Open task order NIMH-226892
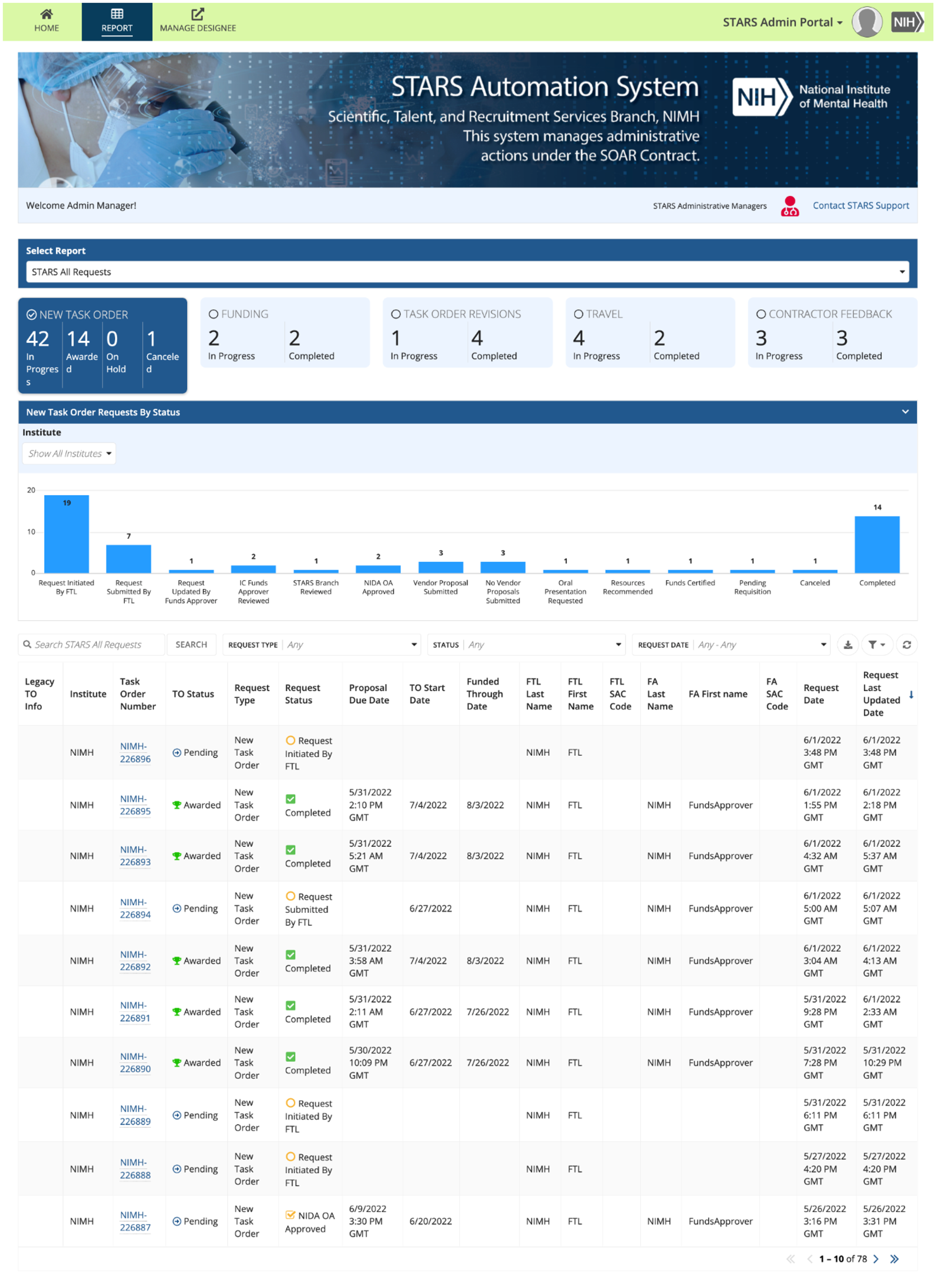Screen dimensions: 940x1288 (x=135, y=960)
